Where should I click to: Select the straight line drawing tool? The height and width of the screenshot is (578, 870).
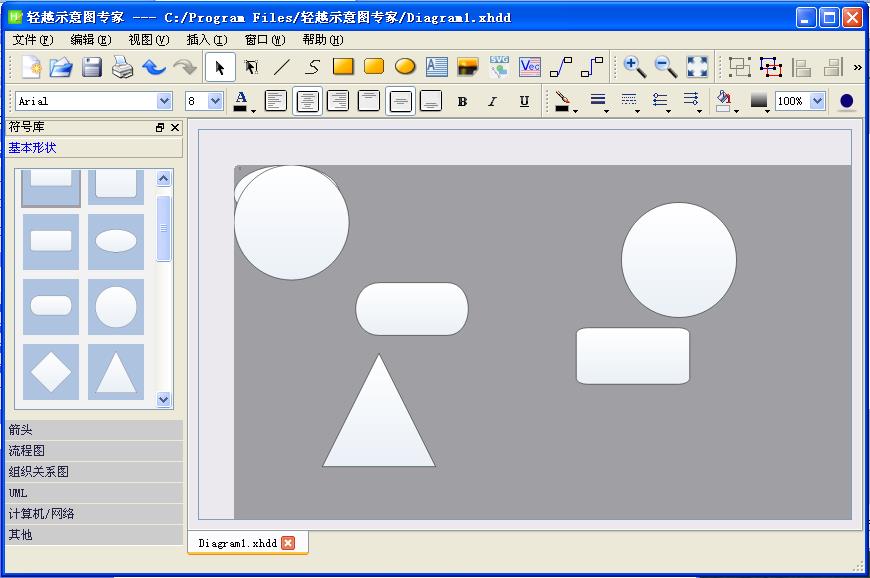282,68
